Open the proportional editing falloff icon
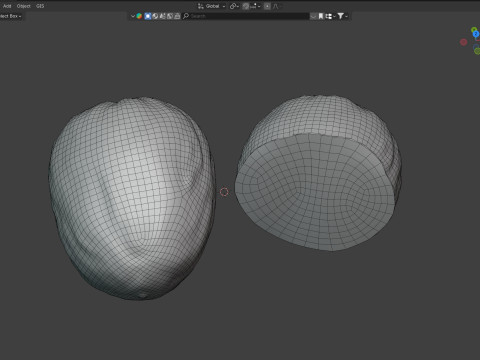Image resolution: width=480 pixels, height=360 pixels. (x=276, y=6)
